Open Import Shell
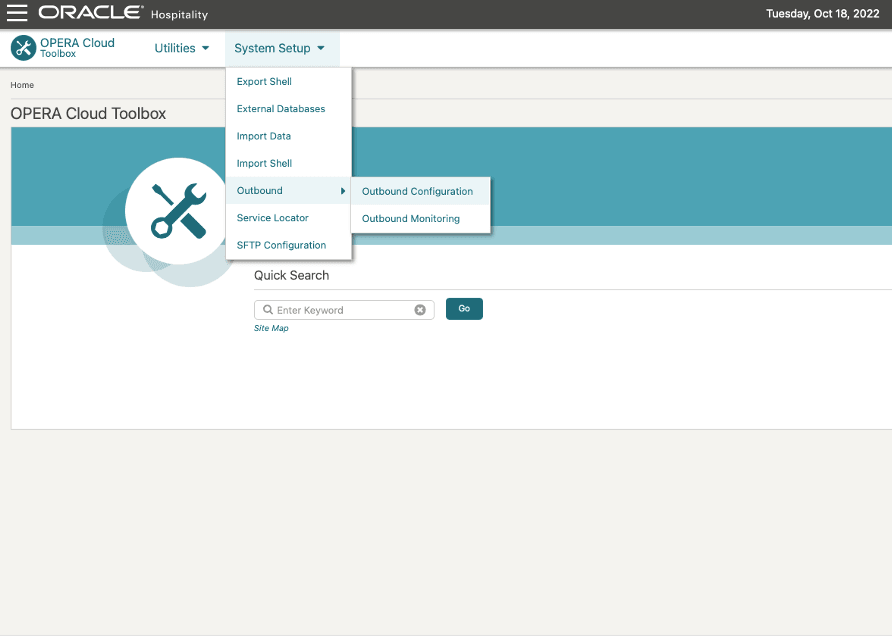Screen dimensions: 892x636 coord(263,163)
